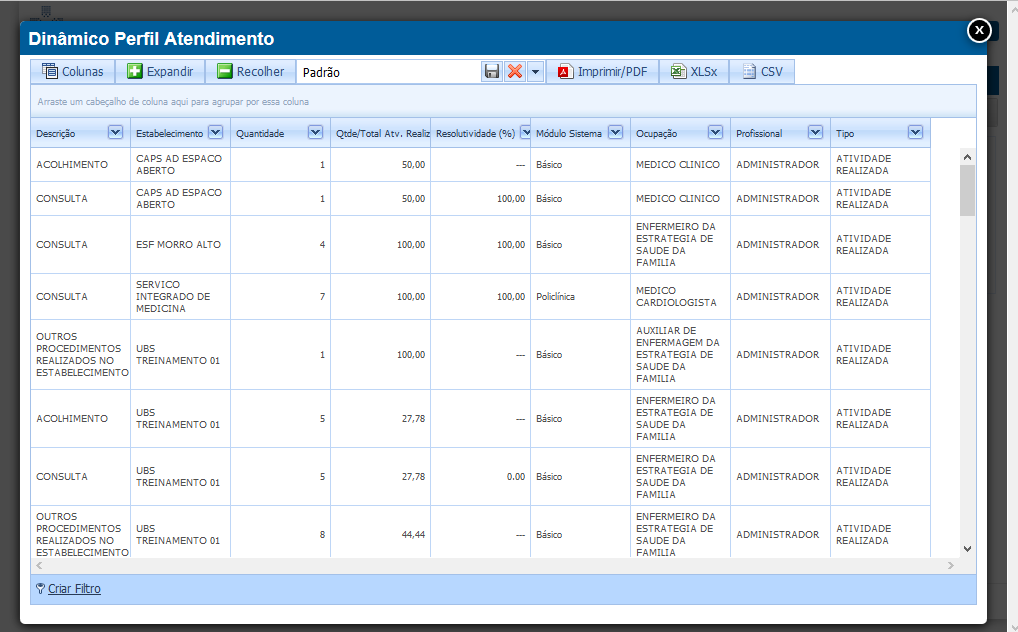
Task: Select the AUXILIAR DE ENFERMAGEM occupation cell
Action: pos(680,355)
